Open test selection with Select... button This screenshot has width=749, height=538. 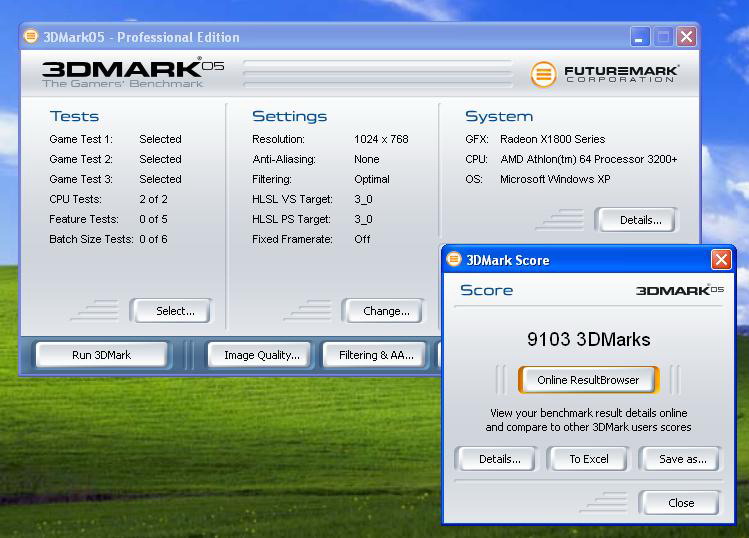[175, 311]
